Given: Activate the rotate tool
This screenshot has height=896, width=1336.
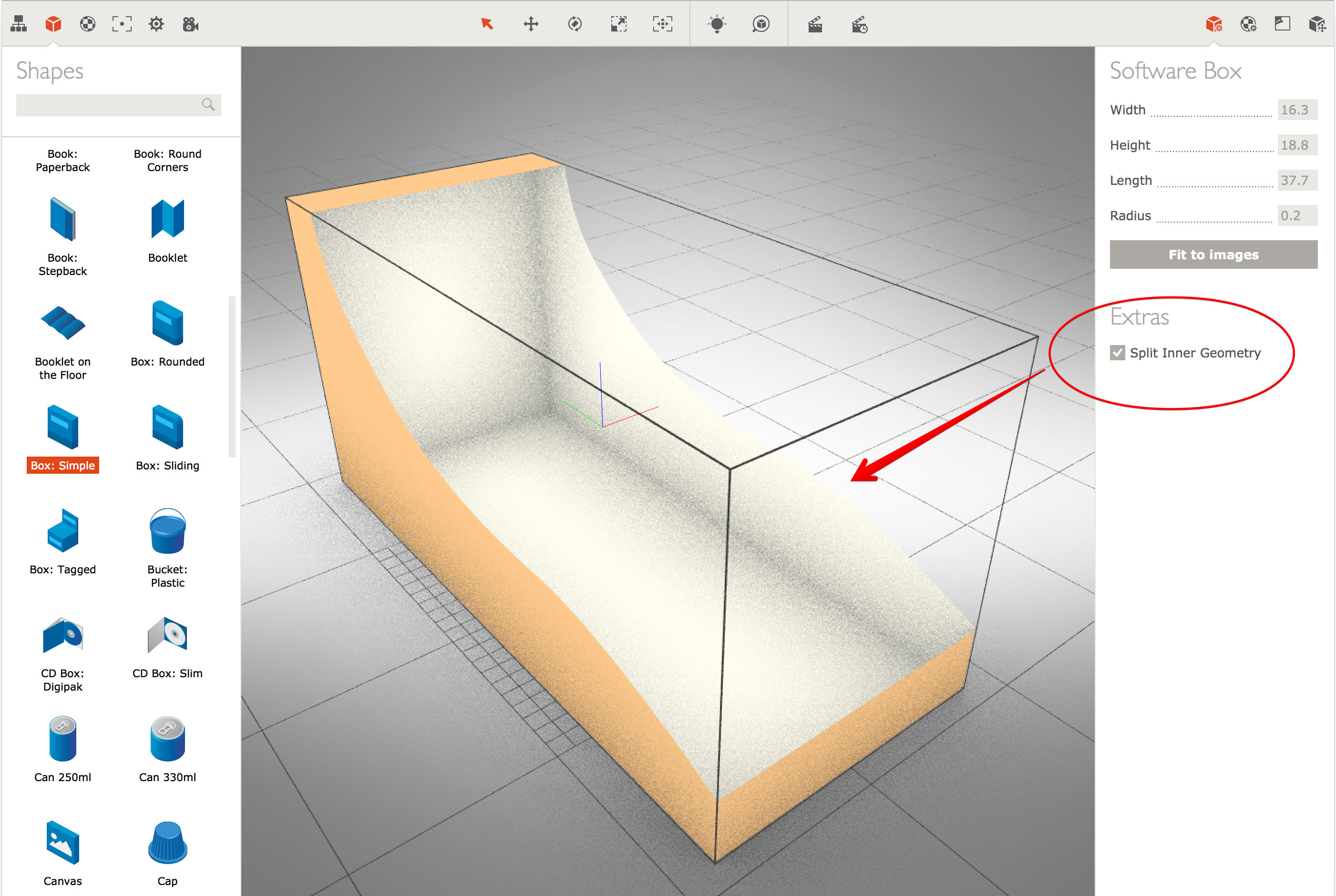Looking at the screenshot, I should click(x=575, y=24).
